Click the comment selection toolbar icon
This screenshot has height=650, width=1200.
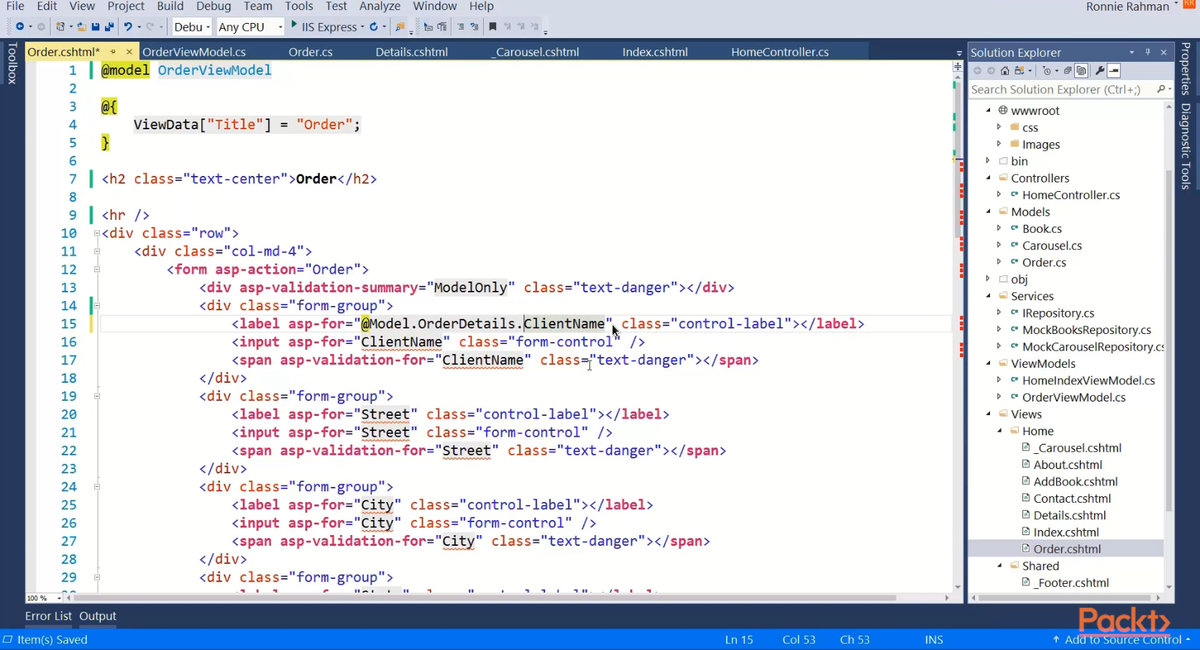461,27
